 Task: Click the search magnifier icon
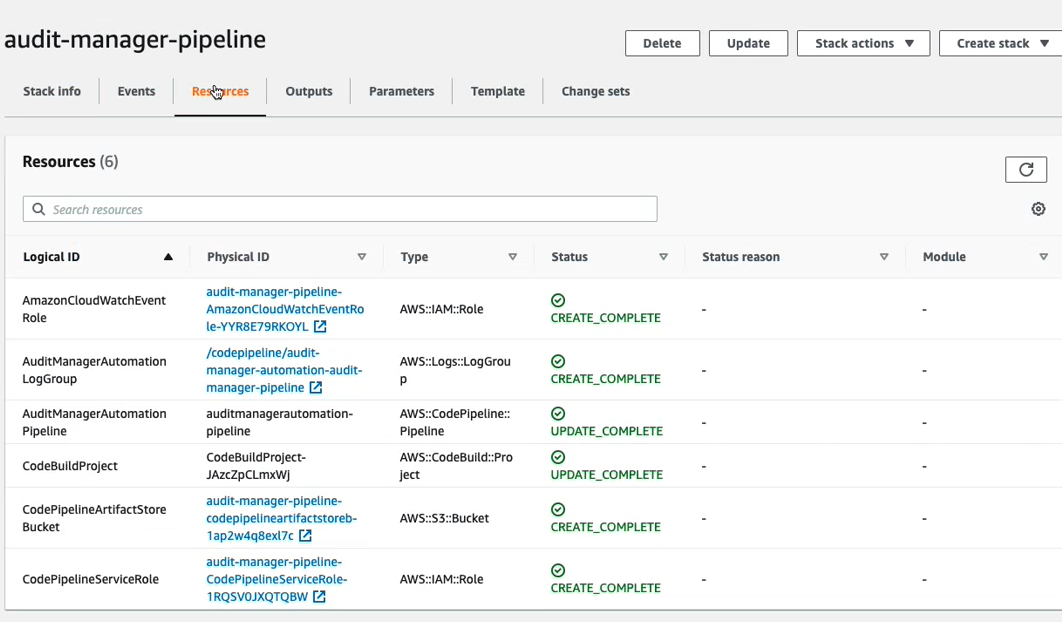(x=39, y=209)
